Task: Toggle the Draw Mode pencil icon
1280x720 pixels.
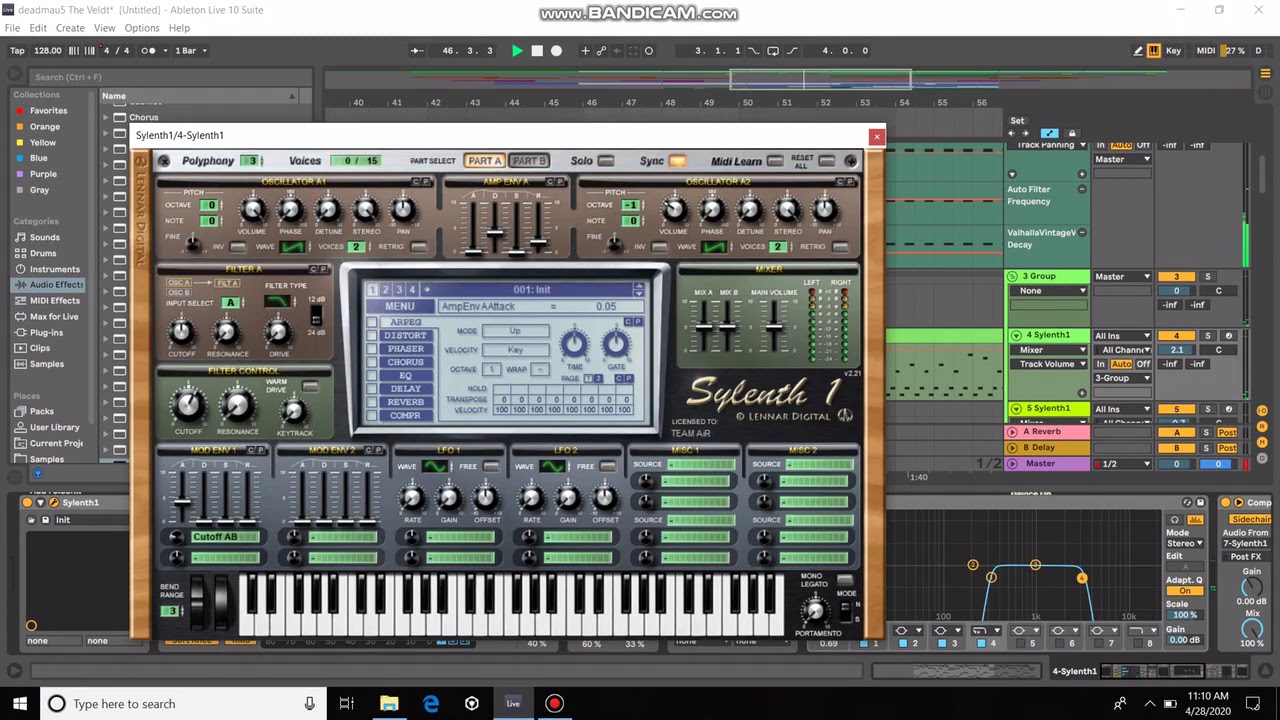Action: click(1138, 51)
